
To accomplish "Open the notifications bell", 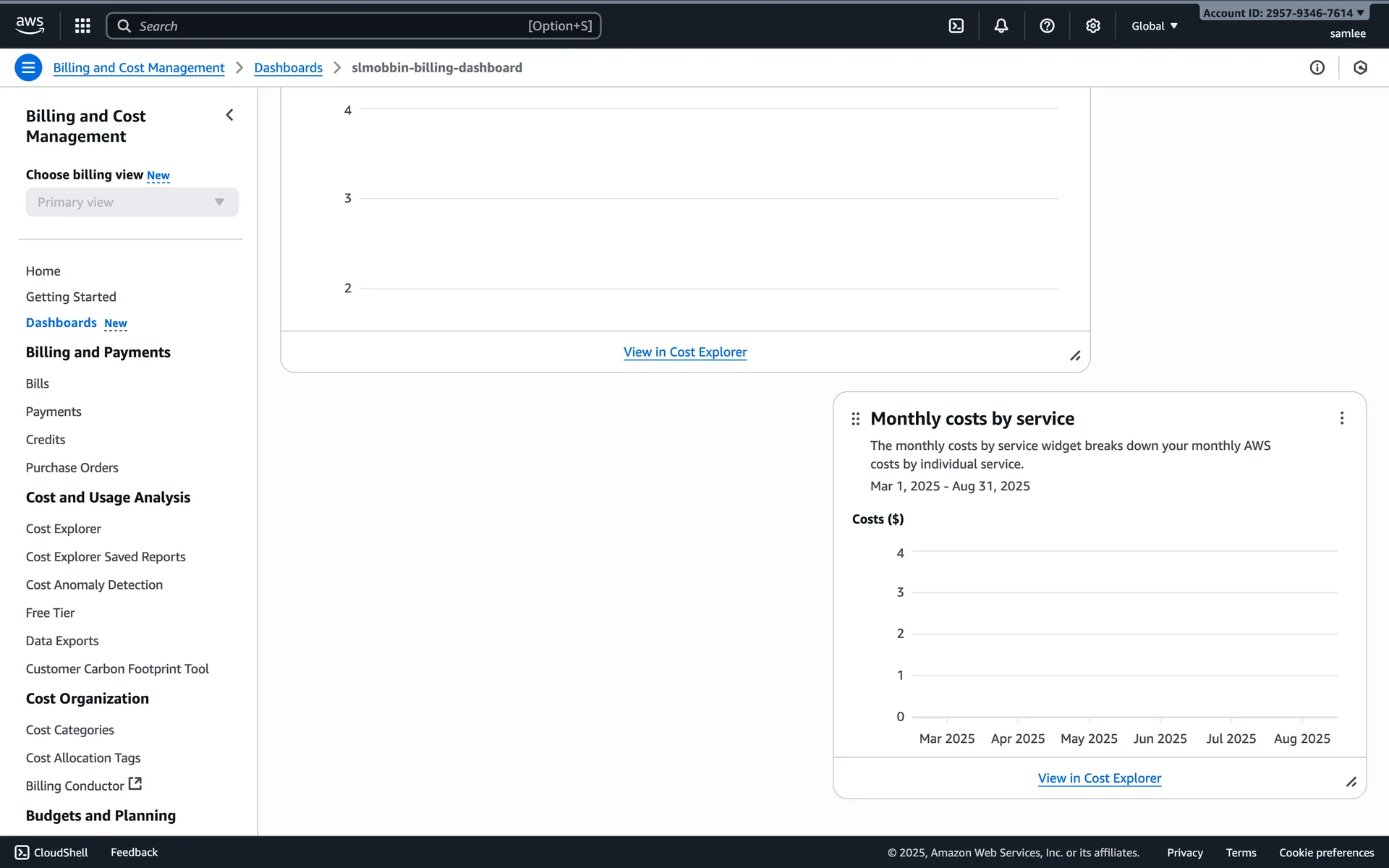I will tap(1001, 26).
